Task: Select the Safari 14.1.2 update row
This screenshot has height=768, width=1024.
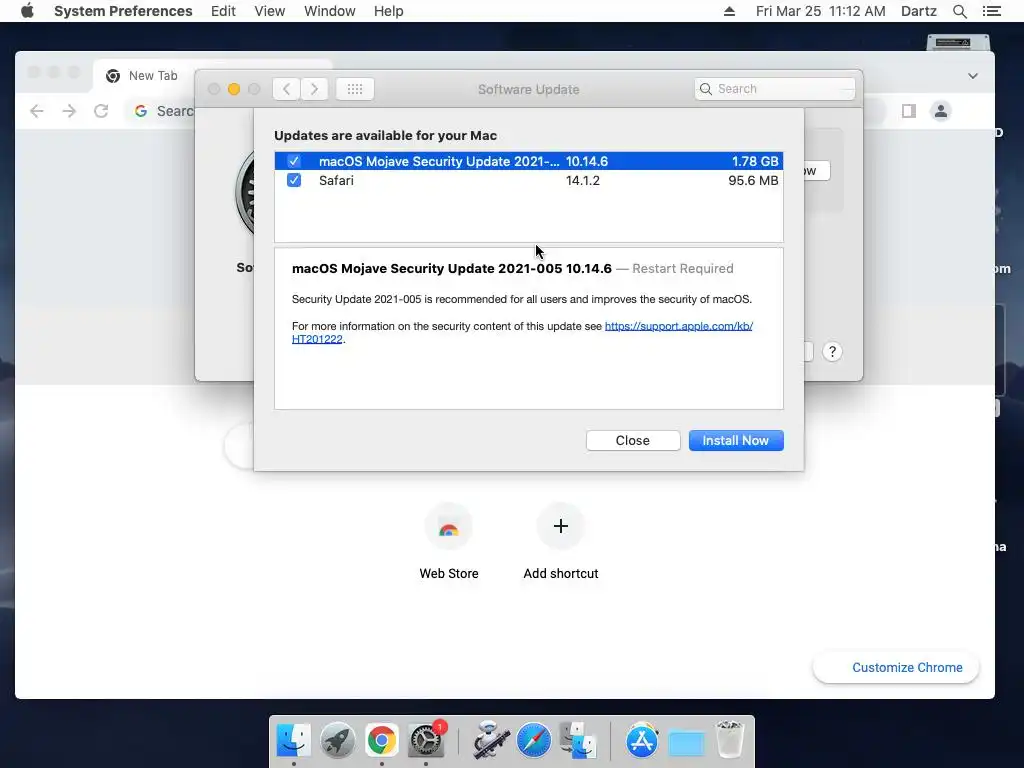Action: point(528,180)
